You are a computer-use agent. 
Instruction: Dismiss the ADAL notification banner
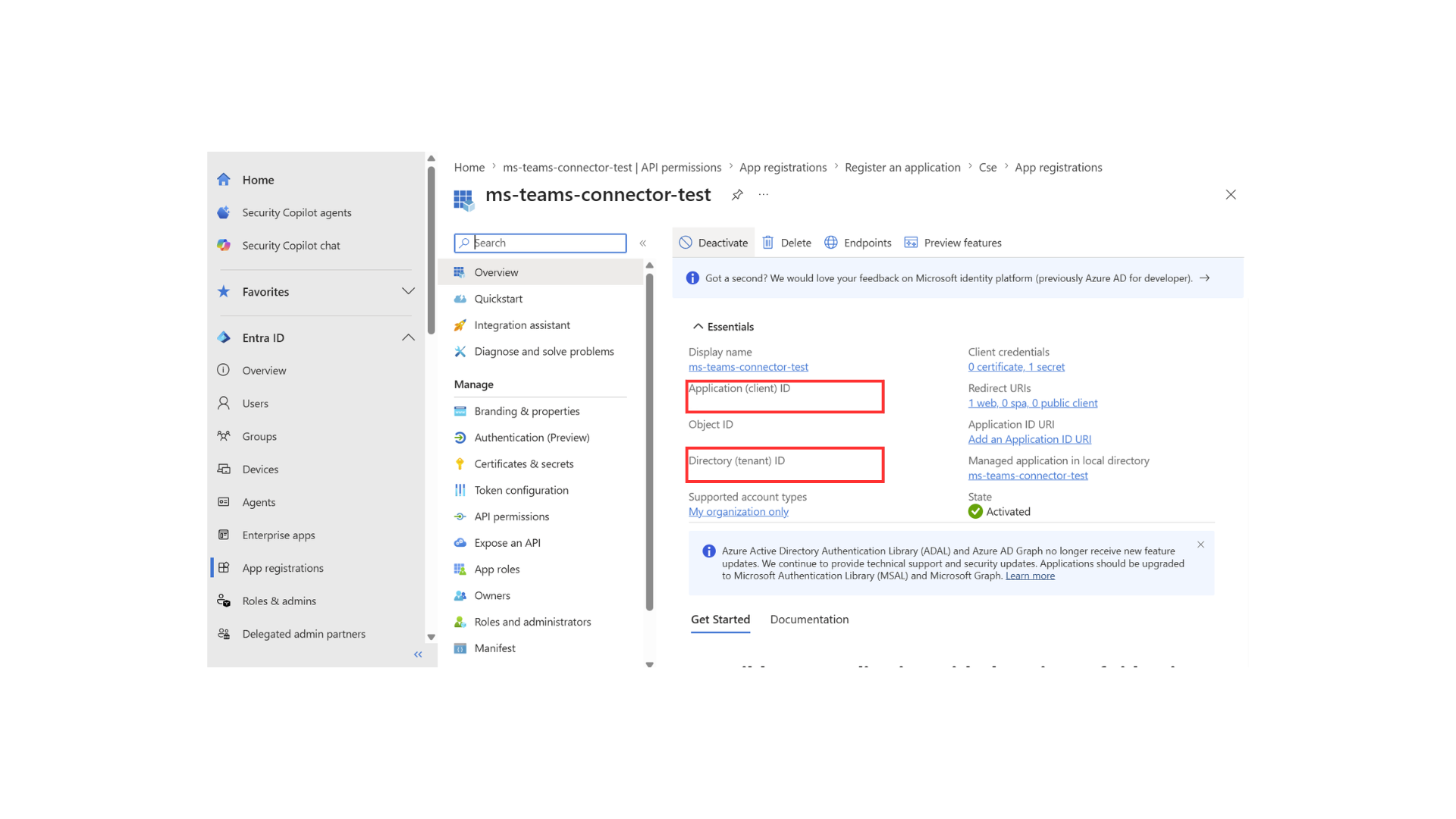point(1200,544)
